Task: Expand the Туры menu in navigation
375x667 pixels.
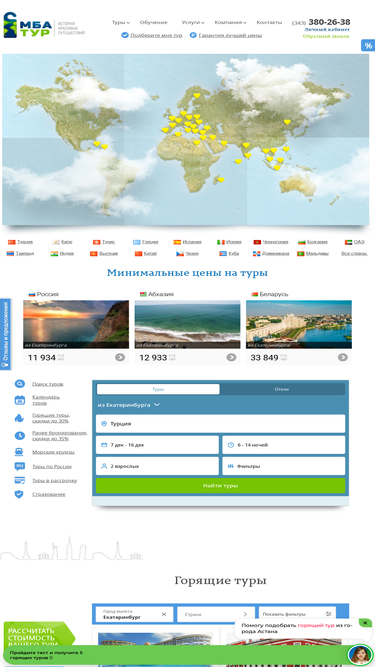Action: pos(121,23)
